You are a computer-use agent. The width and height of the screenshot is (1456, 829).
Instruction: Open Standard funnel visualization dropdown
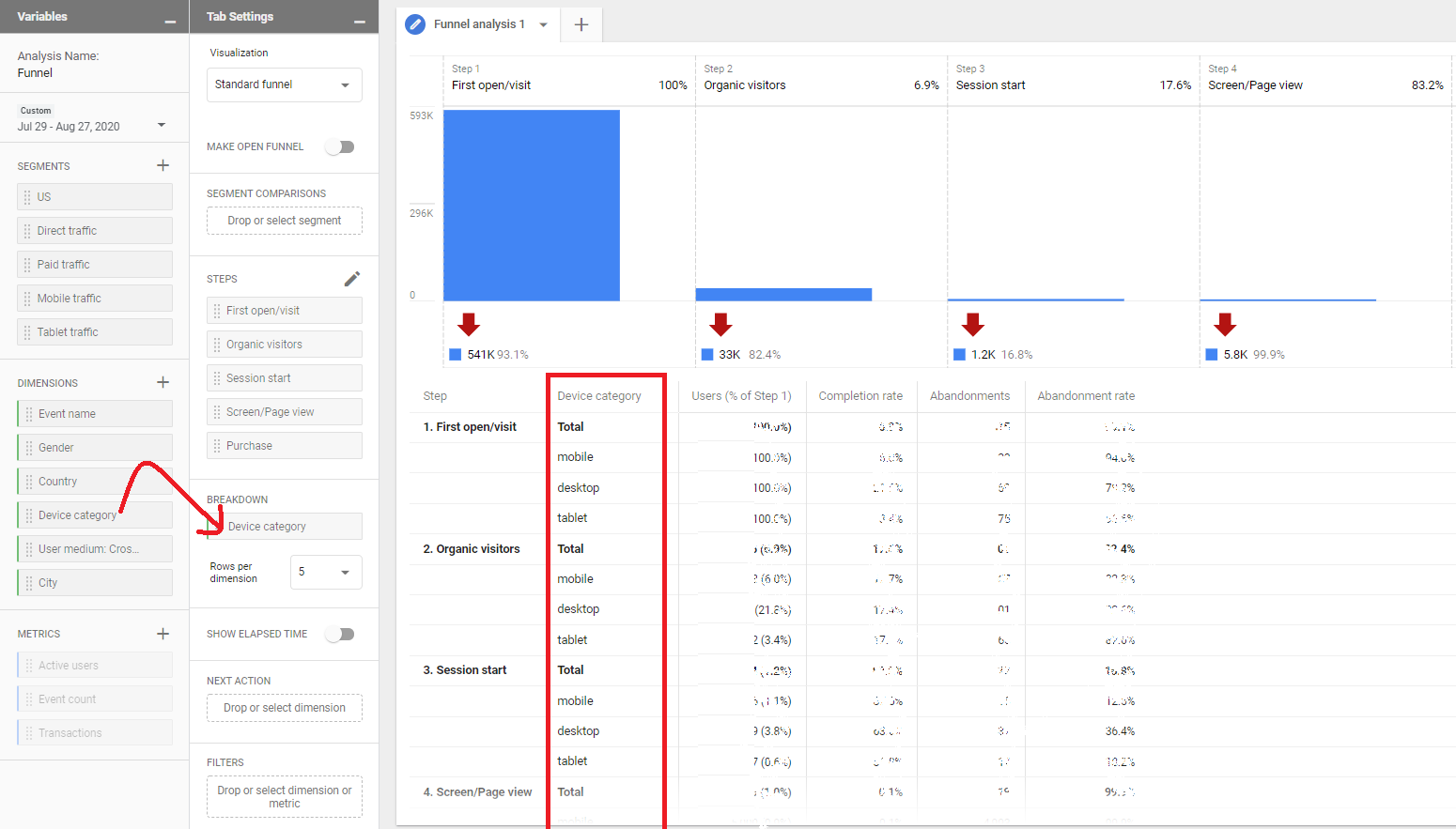pyautogui.click(x=284, y=84)
